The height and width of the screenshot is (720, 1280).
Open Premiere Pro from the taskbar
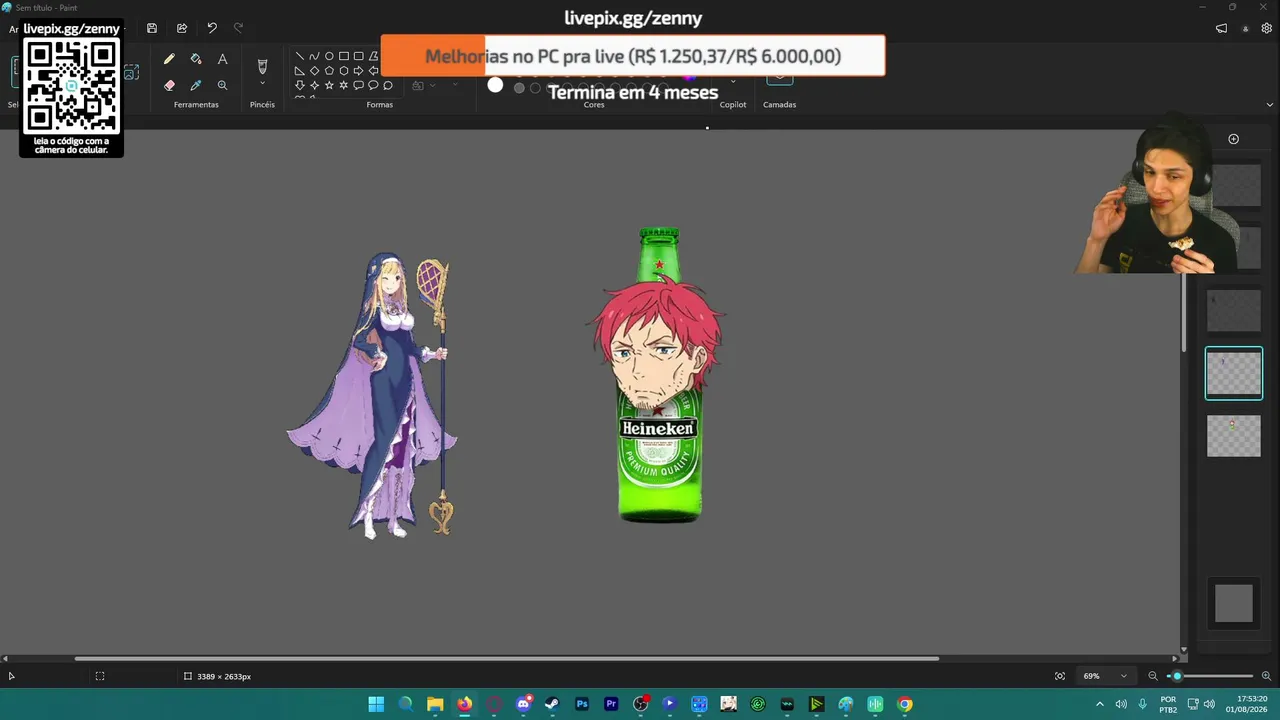[611, 704]
